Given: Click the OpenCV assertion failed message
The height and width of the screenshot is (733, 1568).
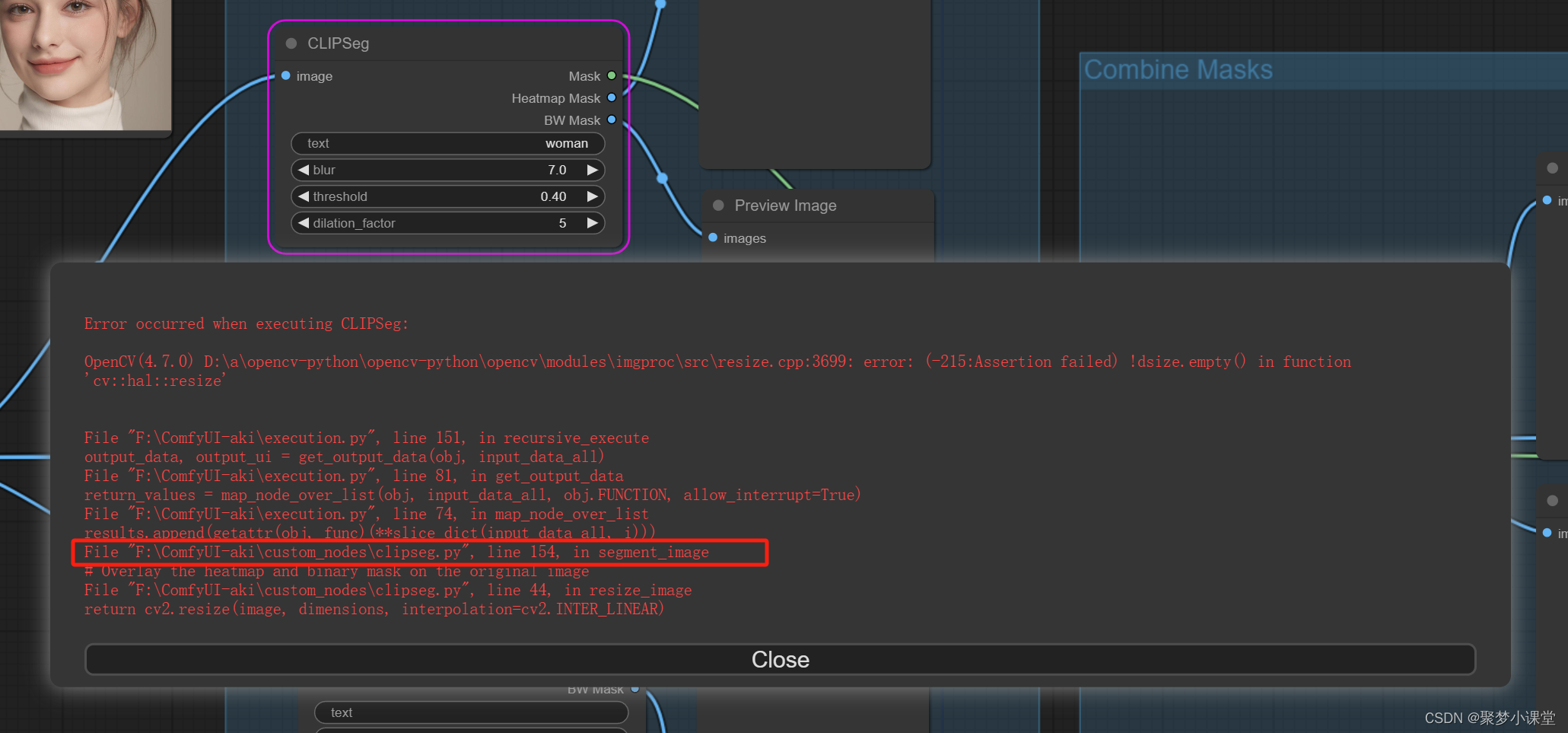Looking at the screenshot, I should click(717, 371).
